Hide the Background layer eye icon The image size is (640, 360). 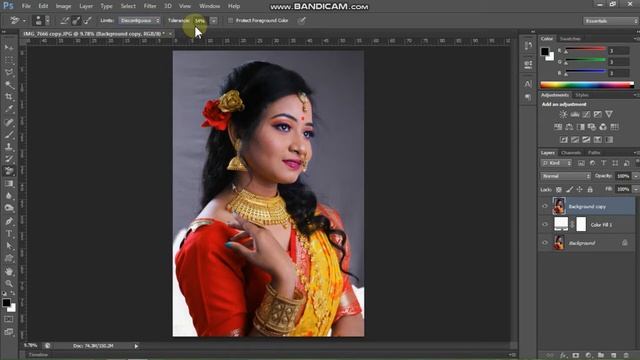click(545, 243)
